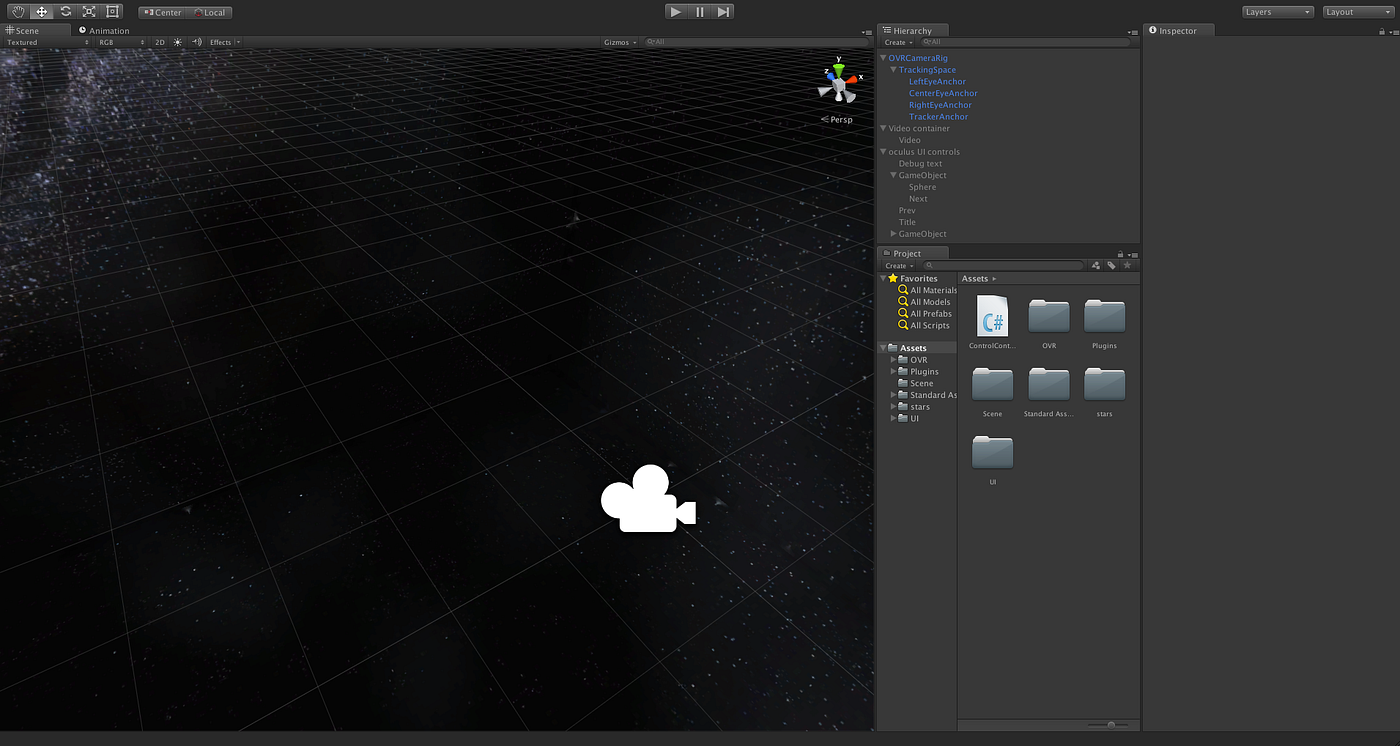Expand Standard Assets folder in tree
Screen dimensions: 1400x746
(893, 395)
